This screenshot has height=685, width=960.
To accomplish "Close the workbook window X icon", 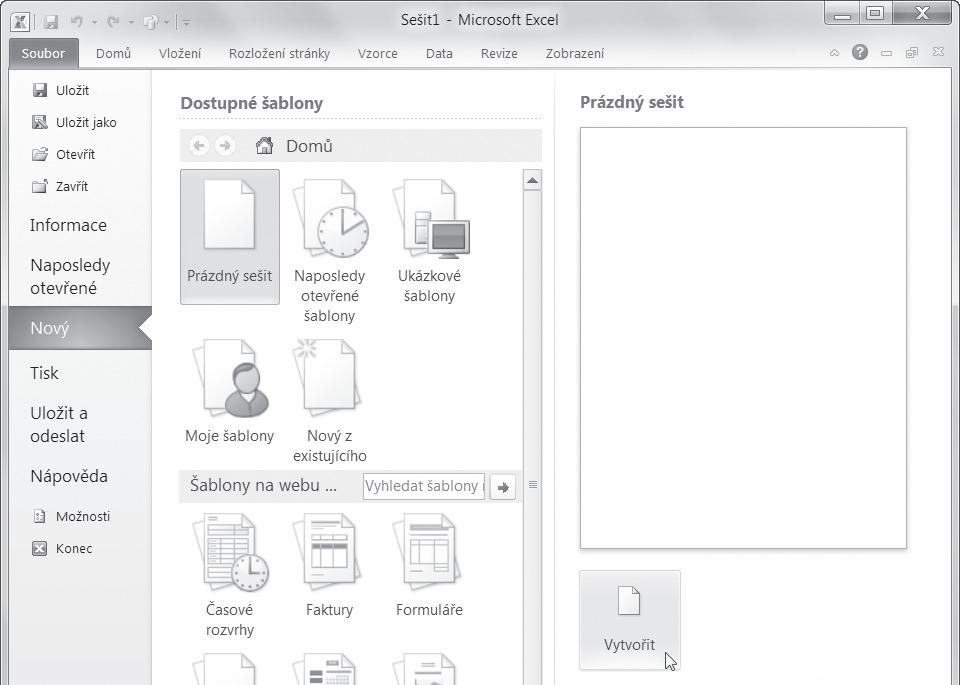I will click(938, 53).
